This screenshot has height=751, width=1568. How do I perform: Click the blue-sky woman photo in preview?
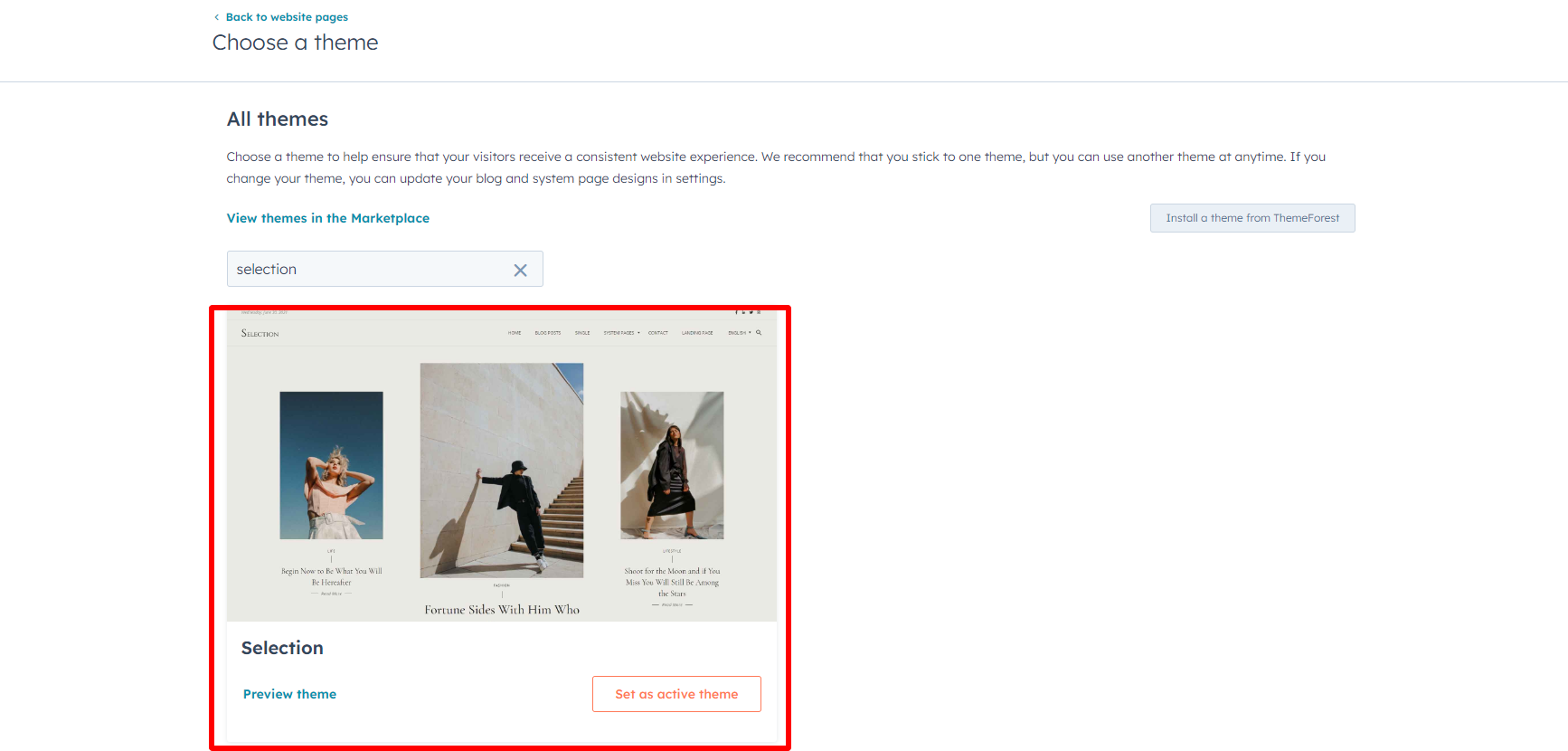click(x=332, y=465)
